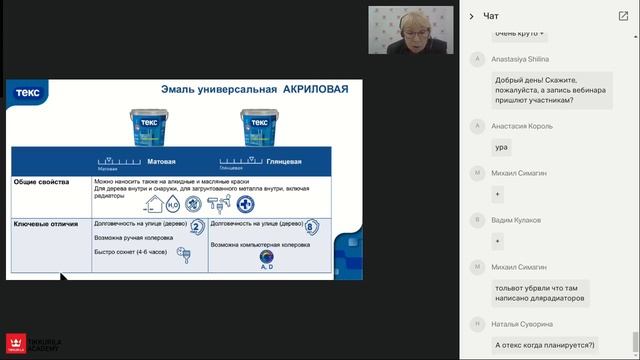Click the 8-year durability shield icon
The height and width of the screenshot is (360, 640).
(311, 227)
